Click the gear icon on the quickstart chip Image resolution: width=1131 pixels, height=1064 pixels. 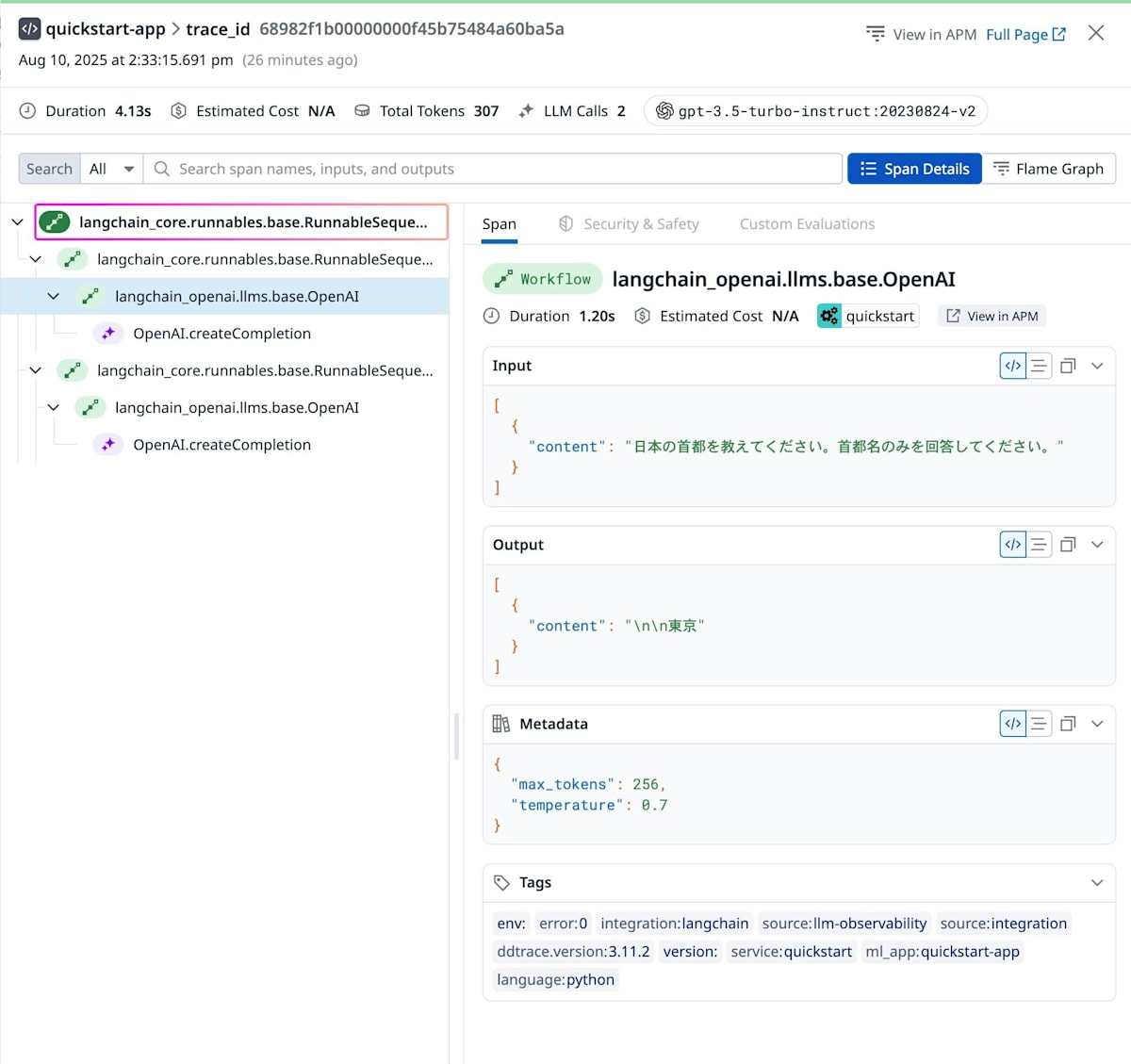pos(829,316)
